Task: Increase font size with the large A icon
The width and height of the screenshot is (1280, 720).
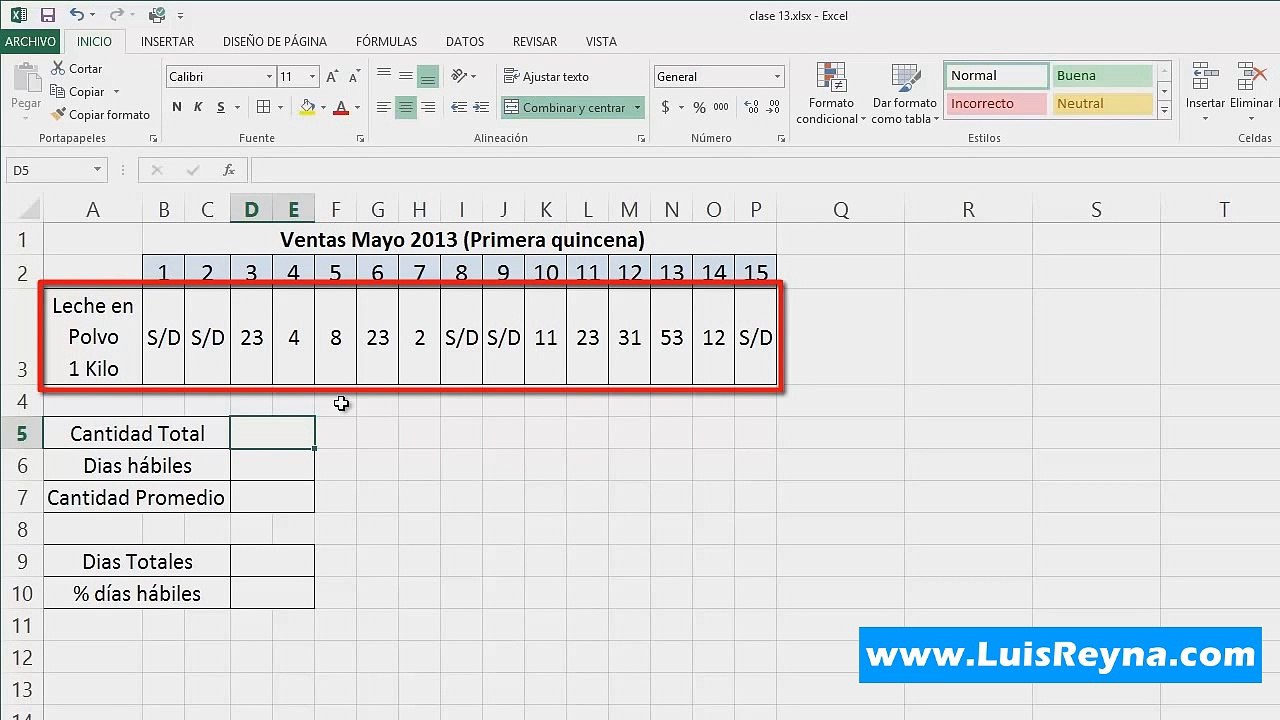Action: pyautogui.click(x=331, y=77)
